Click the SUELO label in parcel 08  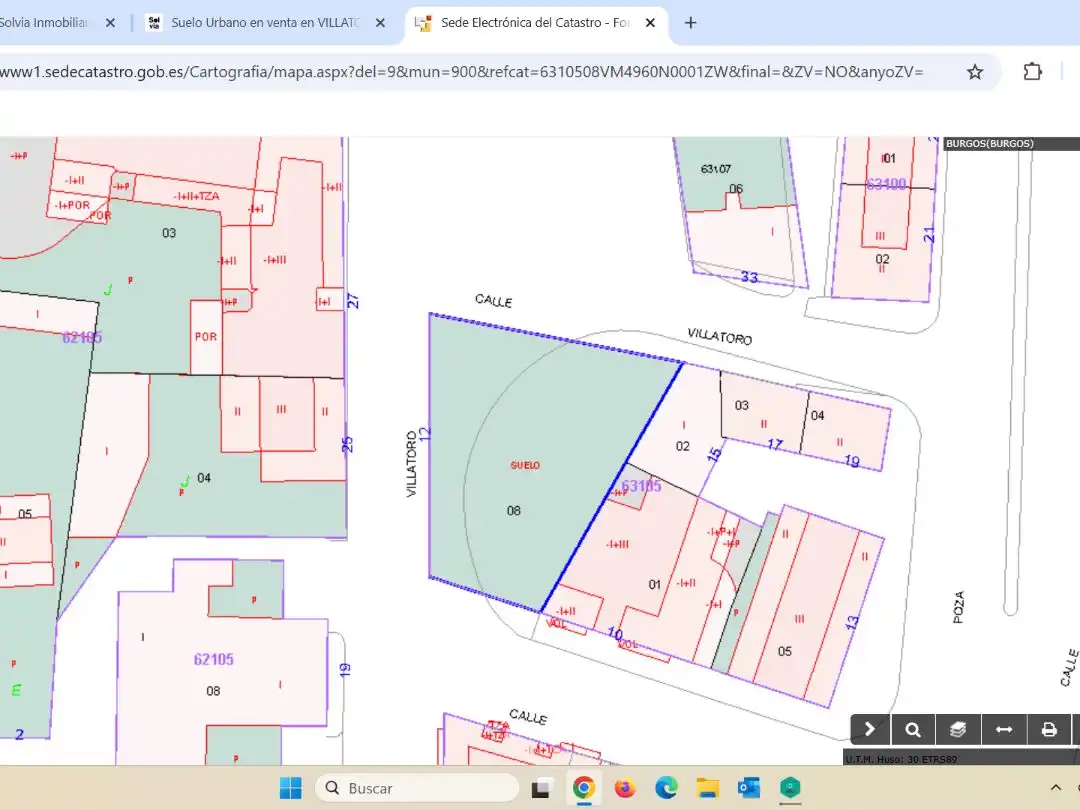tap(525, 466)
